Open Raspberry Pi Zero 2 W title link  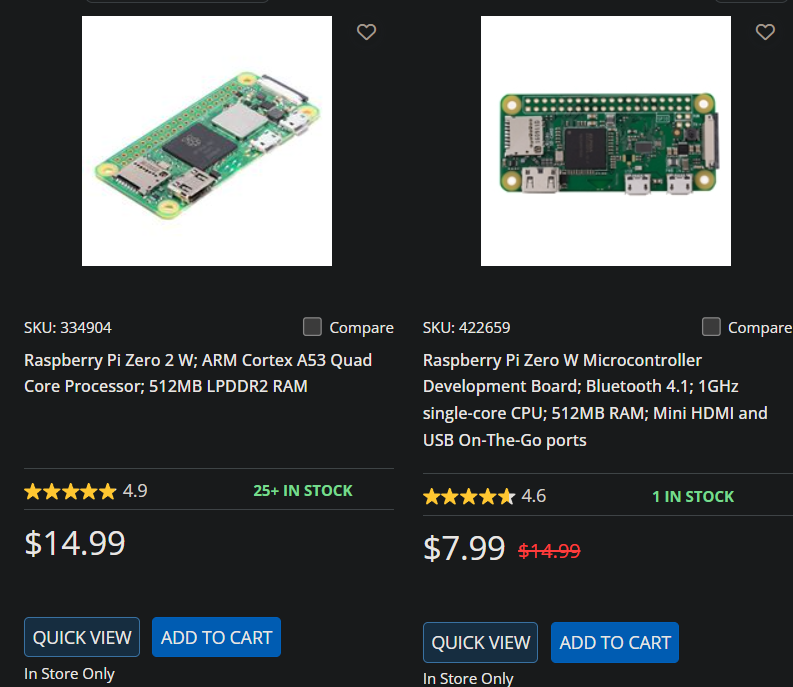click(198, 373)
